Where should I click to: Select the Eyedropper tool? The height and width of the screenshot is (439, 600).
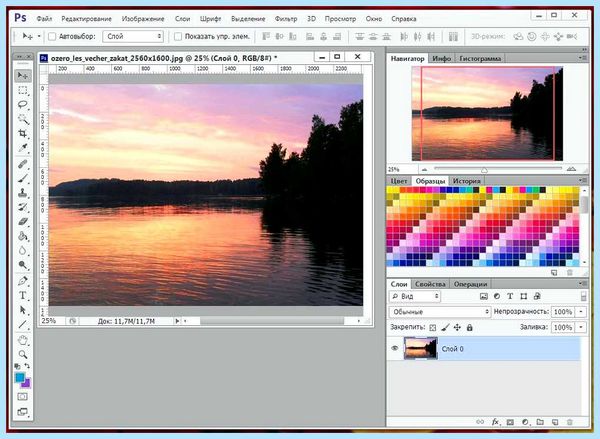[23, 148]
